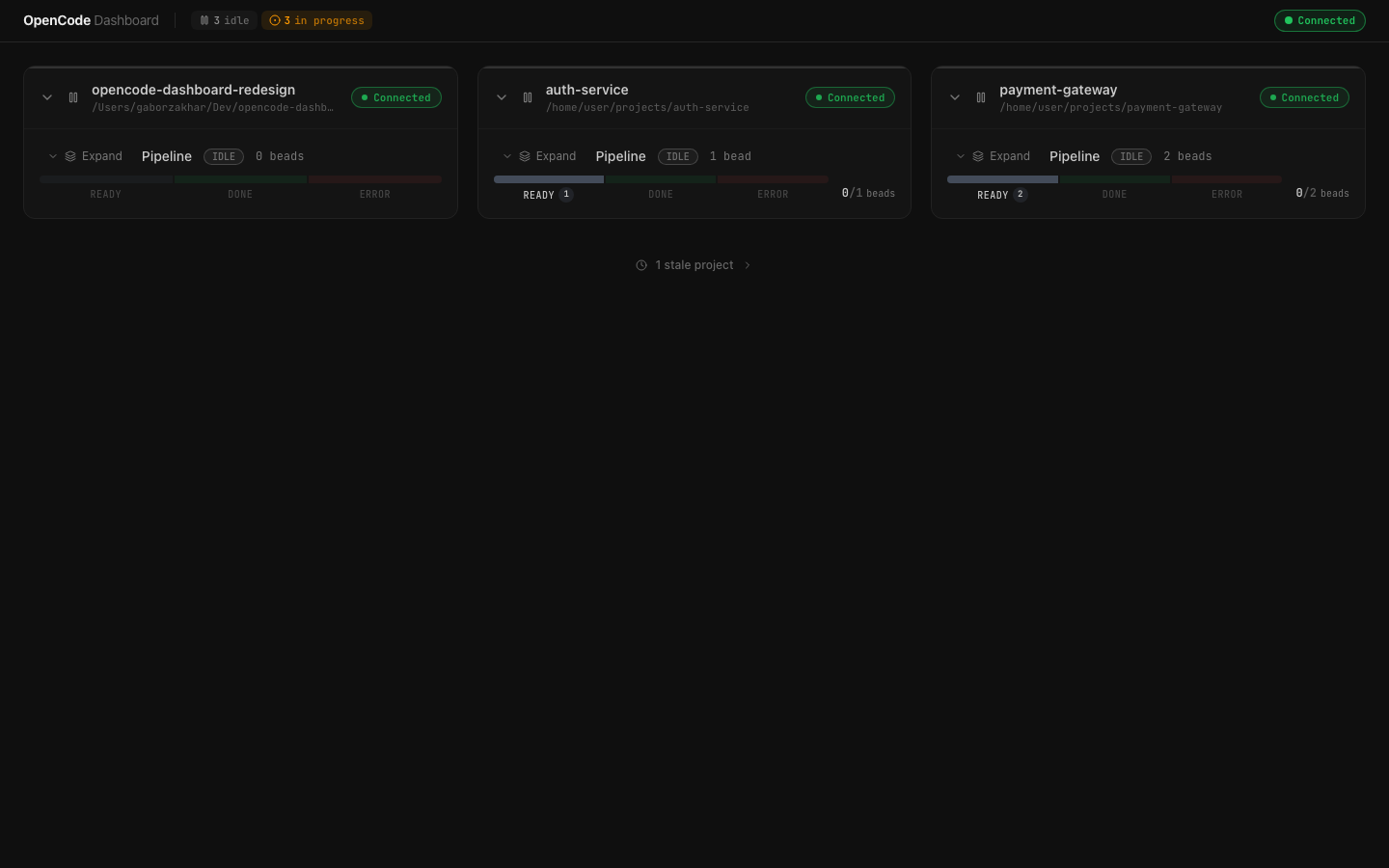Click the opencode-dashboard-redesign project name
1389x868 pixels.
tap(194, 90)
